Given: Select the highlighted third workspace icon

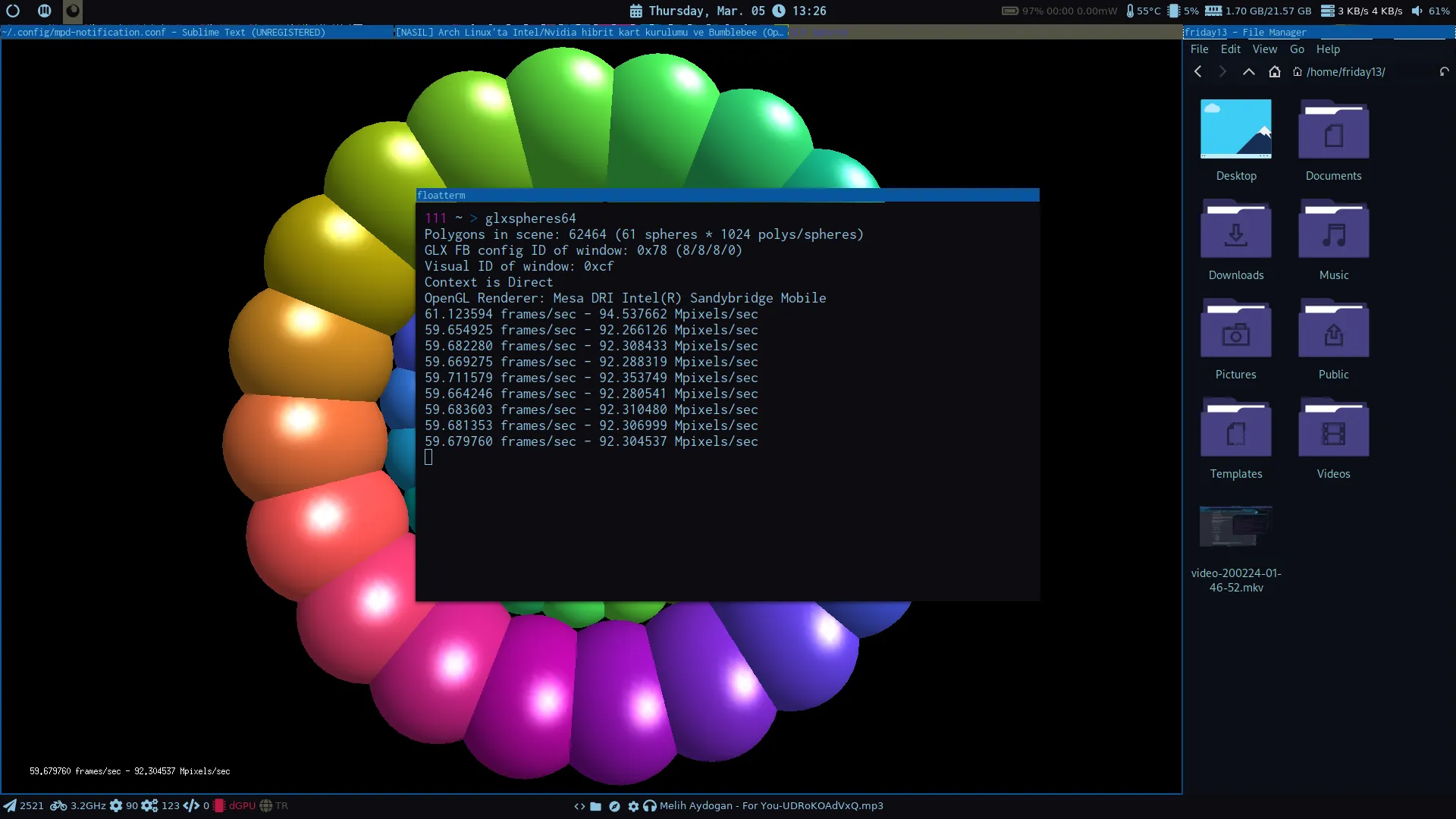Looking at the screenshot, I should [x=73, y=11].
